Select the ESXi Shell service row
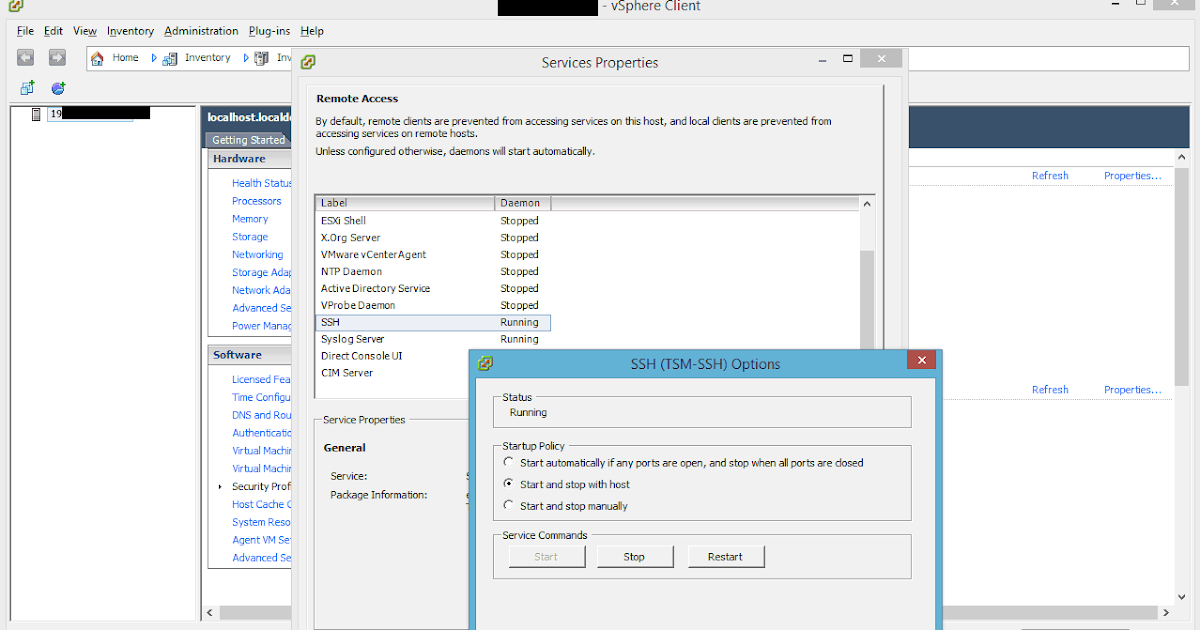1200x630 pixels. coord(432,220)
